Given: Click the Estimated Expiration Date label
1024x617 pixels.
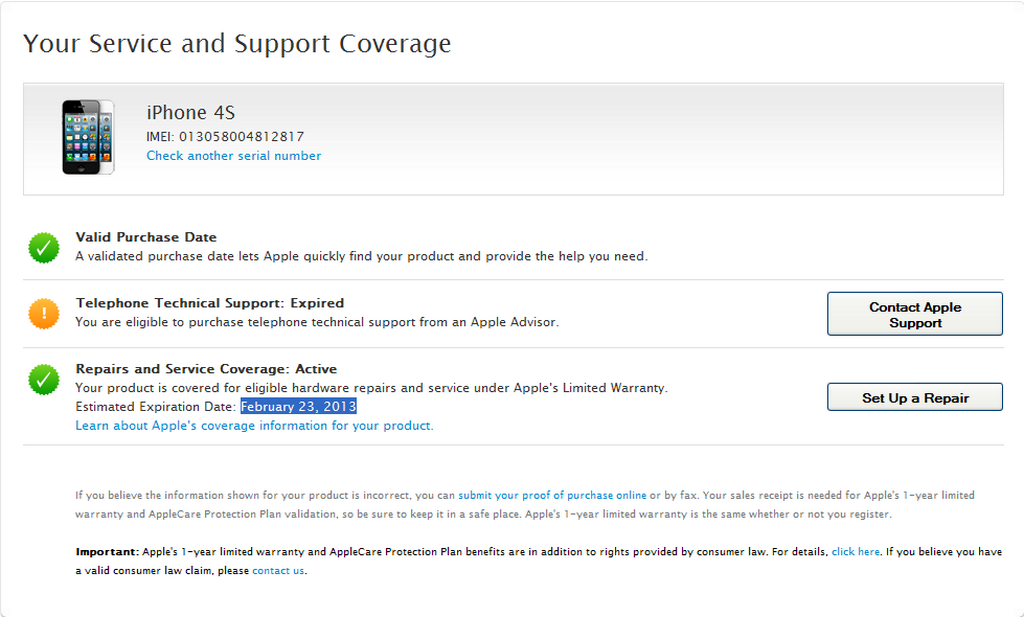Looking at the screenshot, I should (155, 407).
